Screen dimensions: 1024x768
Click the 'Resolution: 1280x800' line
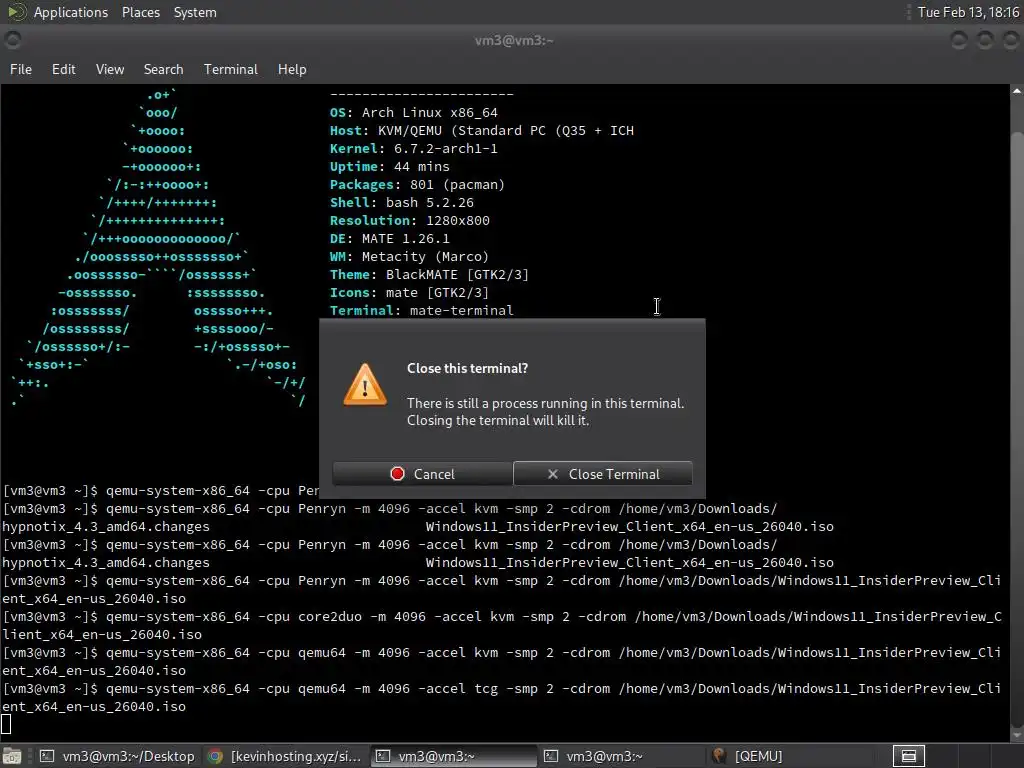pos(409,221)
